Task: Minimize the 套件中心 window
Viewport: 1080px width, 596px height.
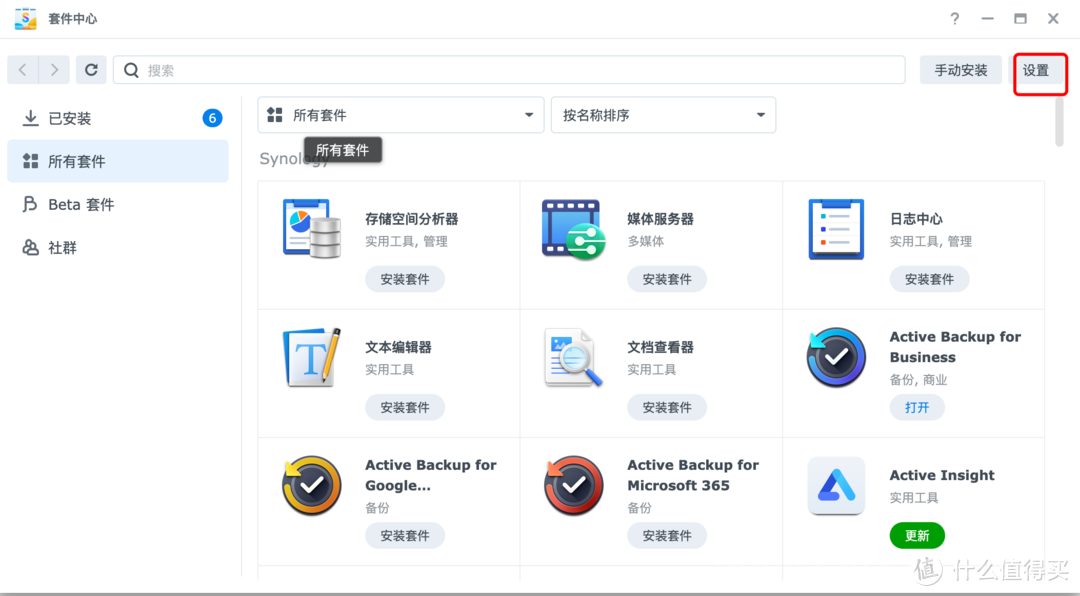Action: click(987, 19)
